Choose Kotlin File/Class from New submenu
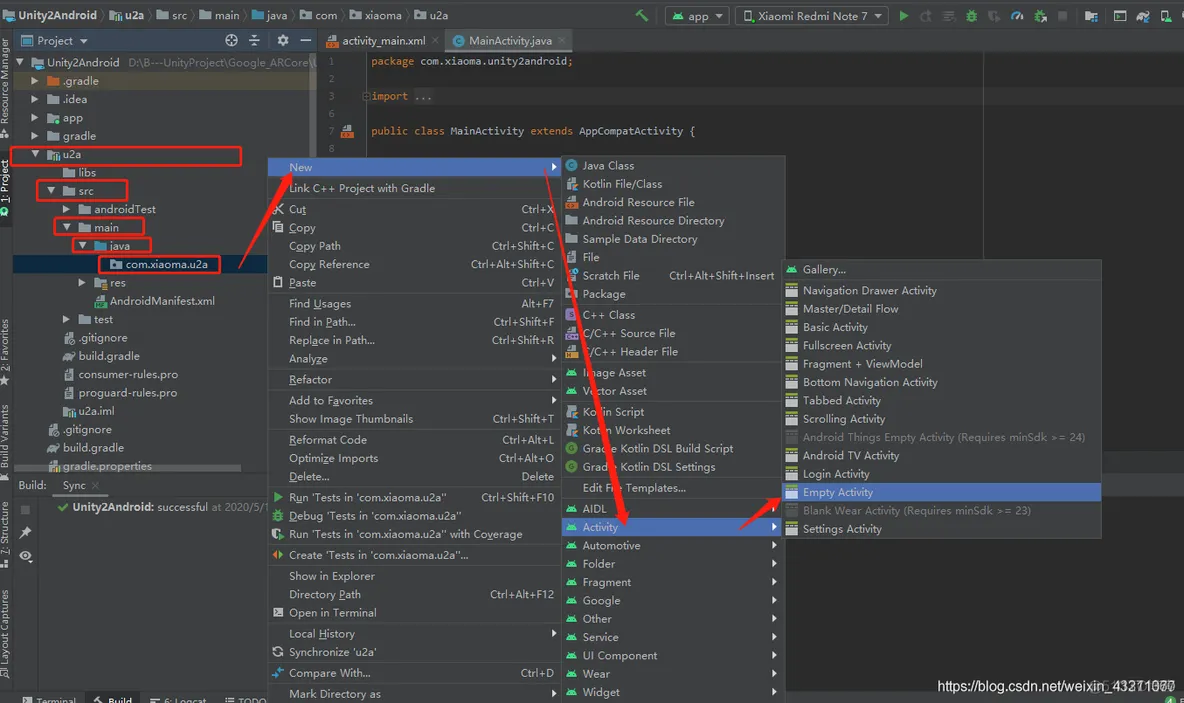 674,184
